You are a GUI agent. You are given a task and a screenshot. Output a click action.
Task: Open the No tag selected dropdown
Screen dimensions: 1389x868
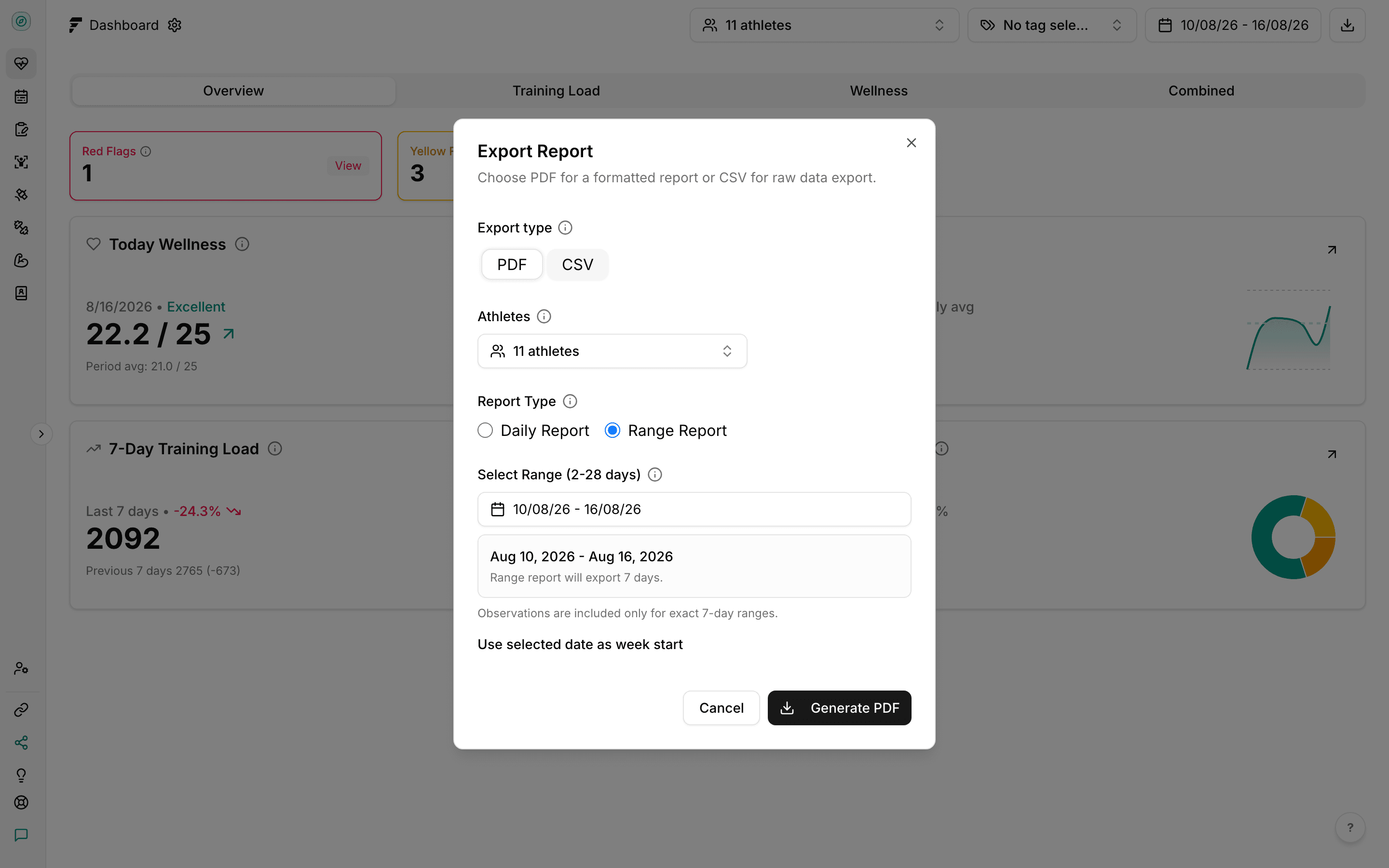[1052, 25]
